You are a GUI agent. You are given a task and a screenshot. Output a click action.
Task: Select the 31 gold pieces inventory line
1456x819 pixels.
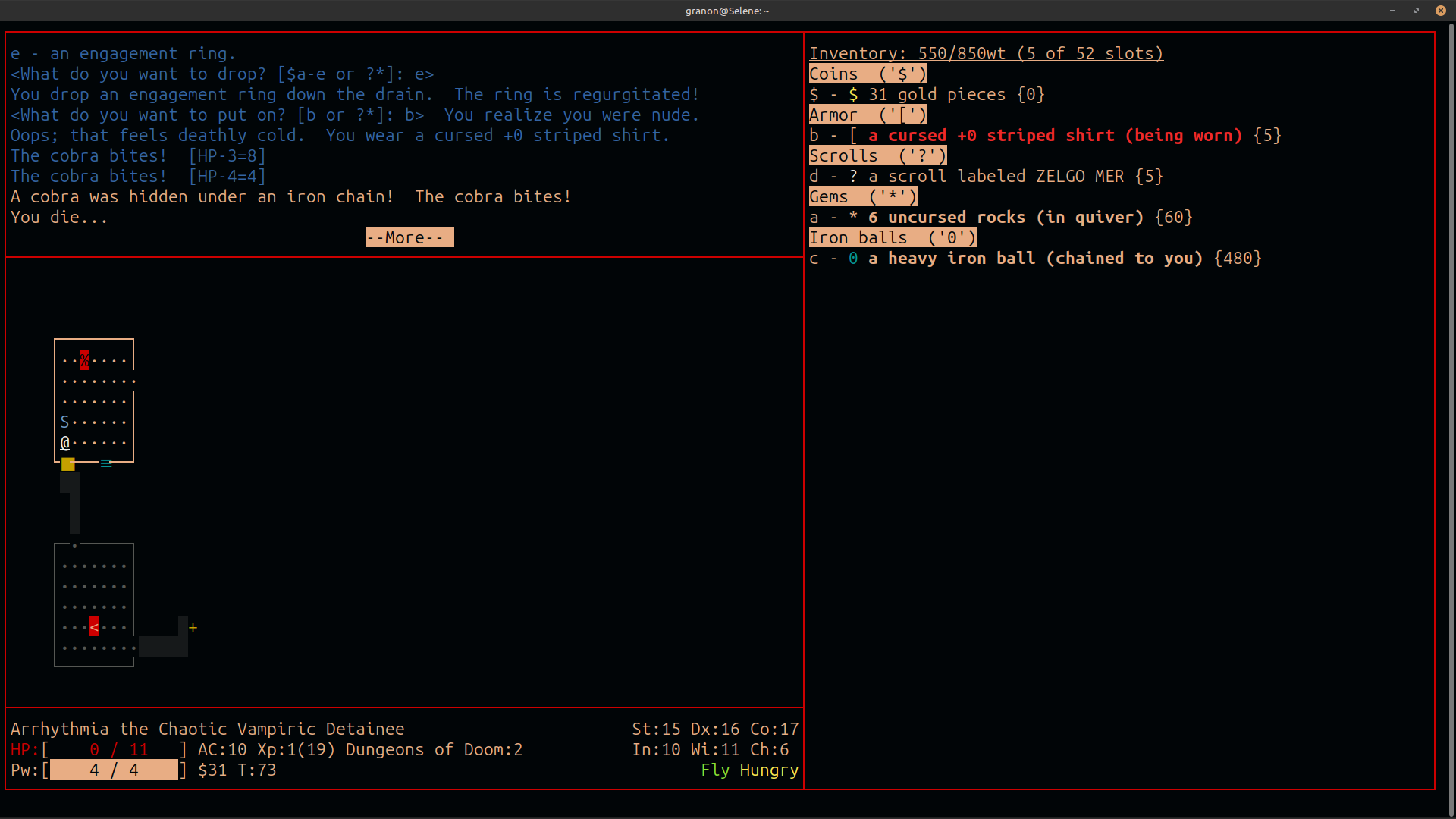point(927,94)
